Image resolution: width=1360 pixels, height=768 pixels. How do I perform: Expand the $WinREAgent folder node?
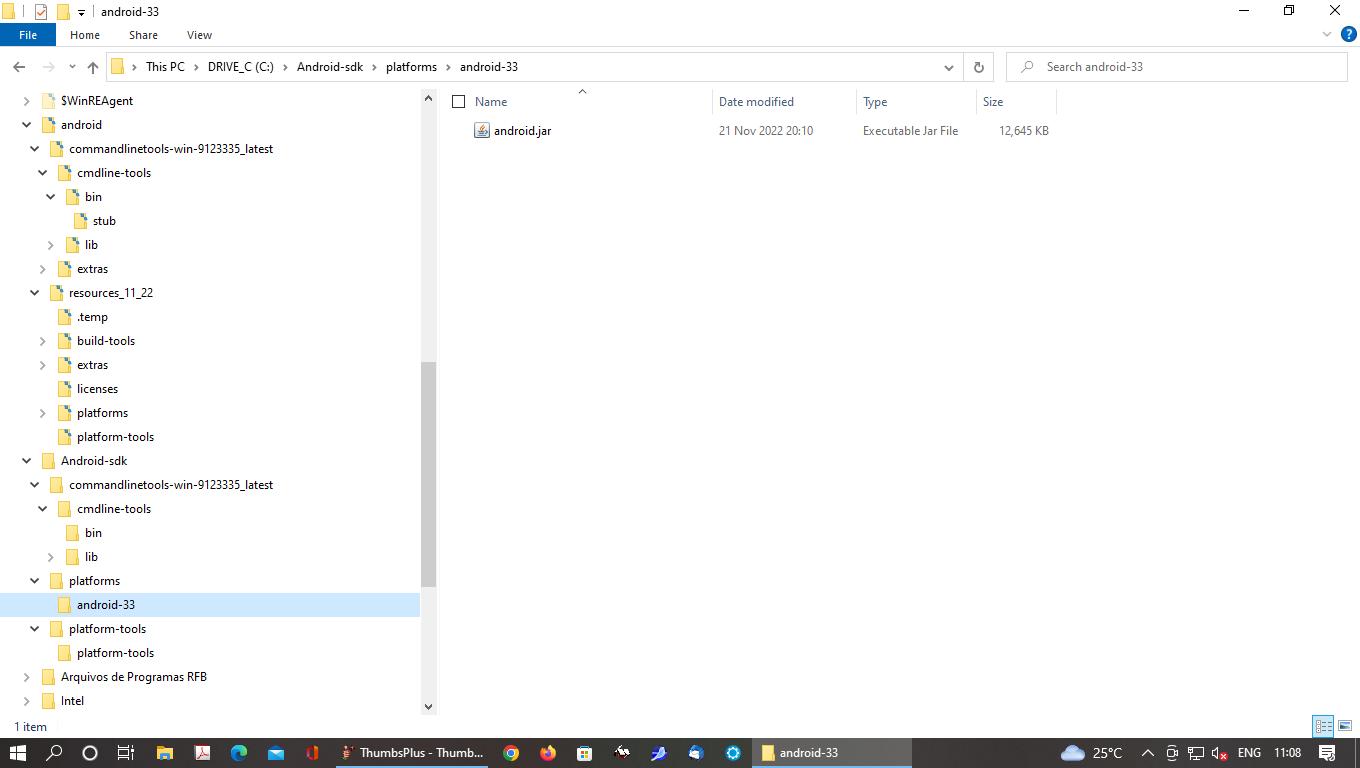(x=27, y=101)
